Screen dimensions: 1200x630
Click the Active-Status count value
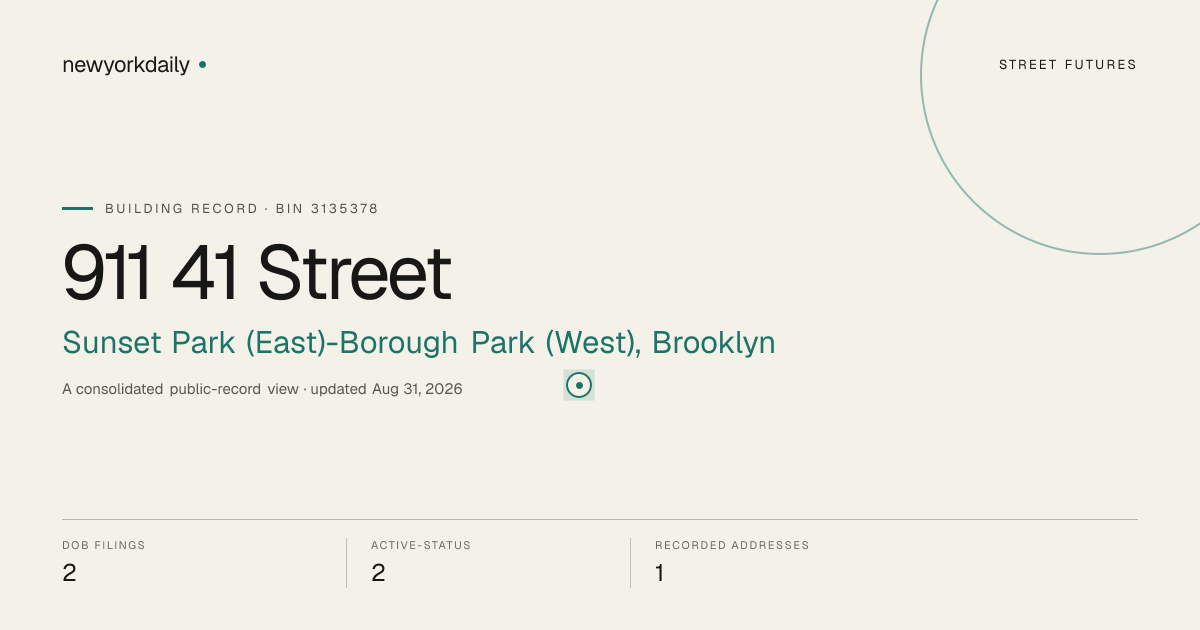pos(378,573)
